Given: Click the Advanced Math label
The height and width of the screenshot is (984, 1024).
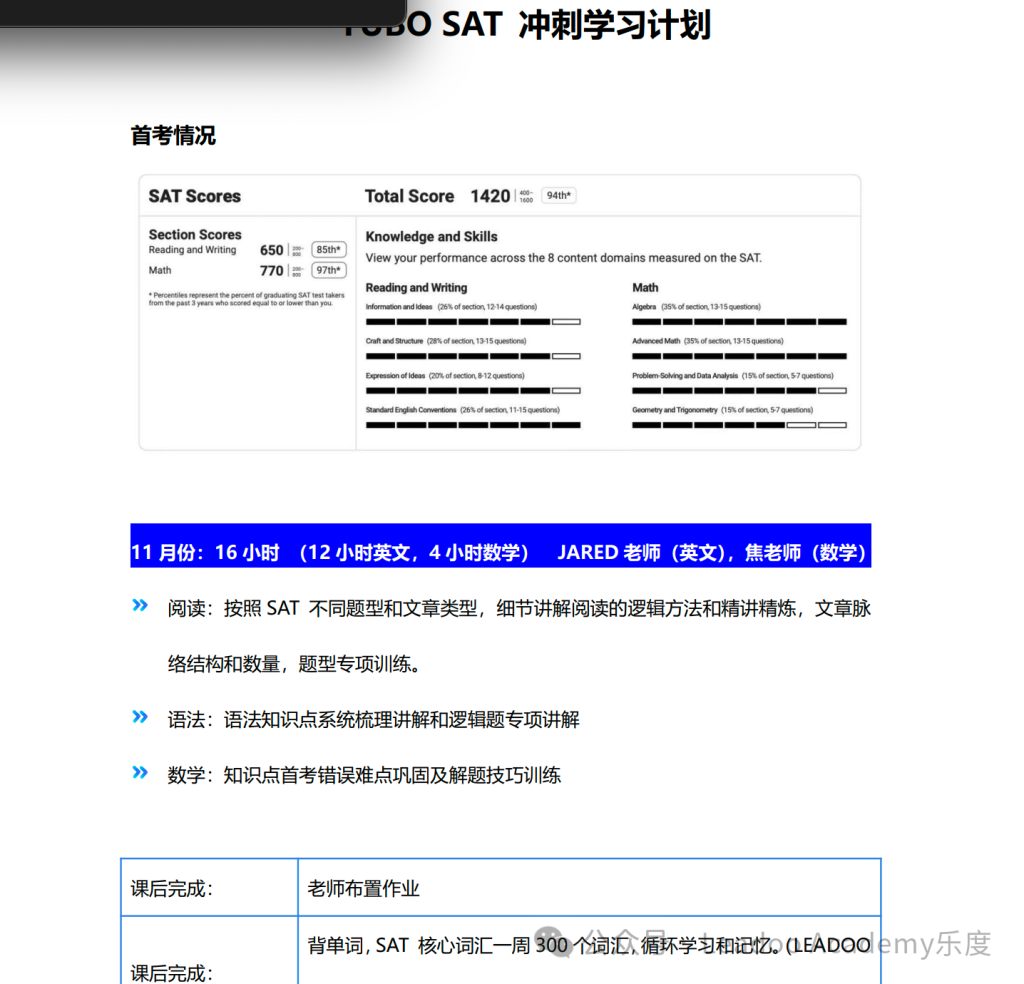Looking at the screenshot, I should [x=656, y=341].
